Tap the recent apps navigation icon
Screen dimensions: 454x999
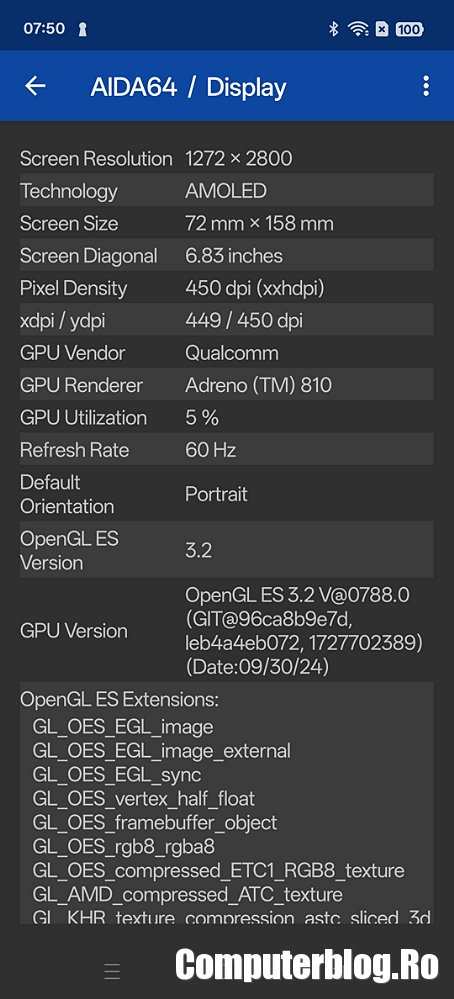pos(112,971)
